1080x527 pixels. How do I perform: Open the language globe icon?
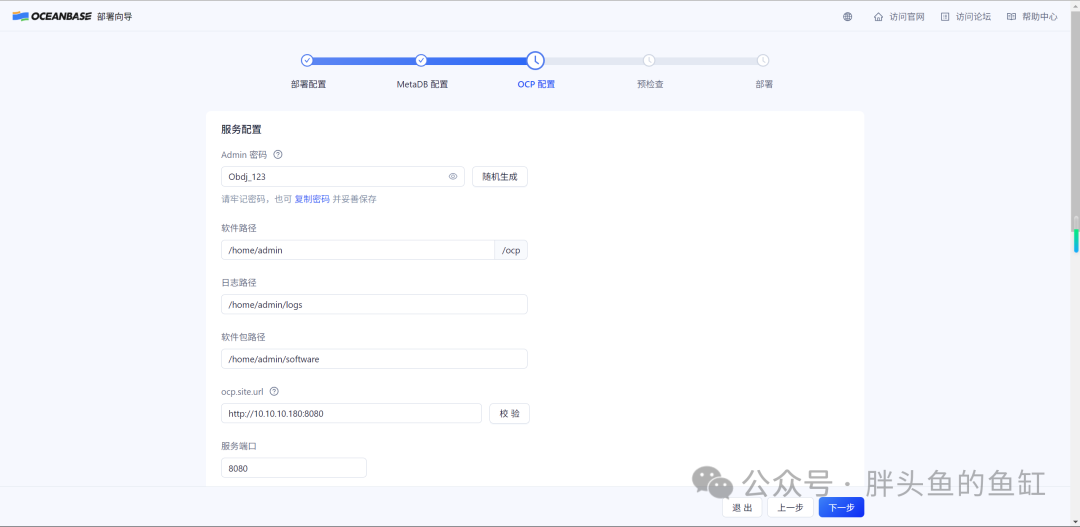848,17
